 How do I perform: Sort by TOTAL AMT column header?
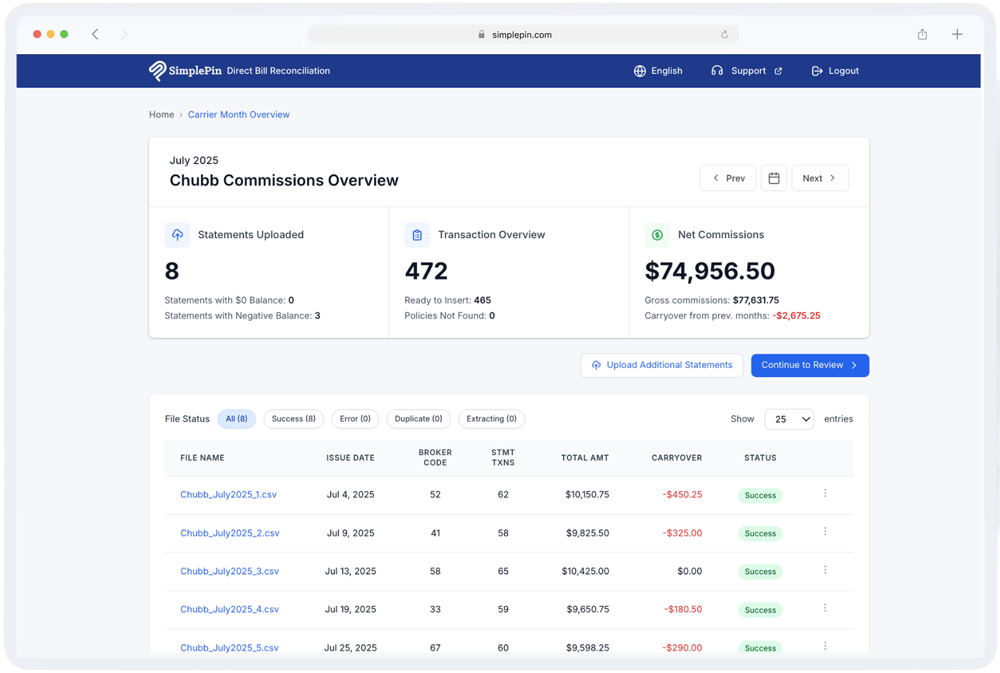[x=585, y=458]
